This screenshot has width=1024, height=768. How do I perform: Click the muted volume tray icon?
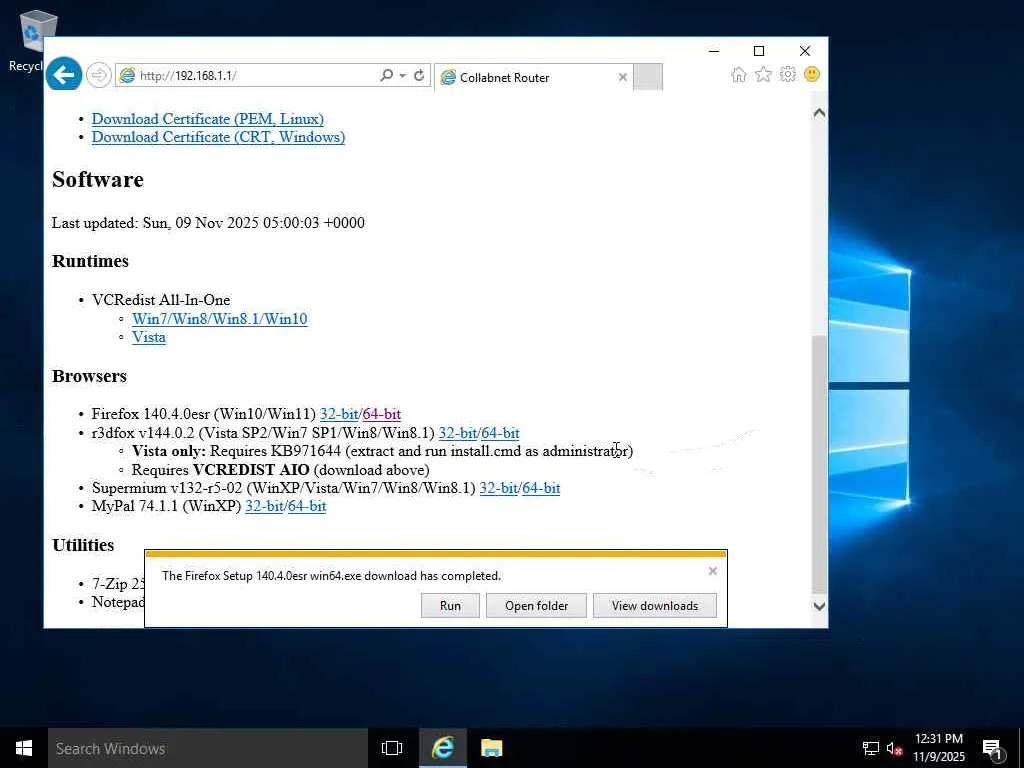pyautogui.click(x=894, y=749)
